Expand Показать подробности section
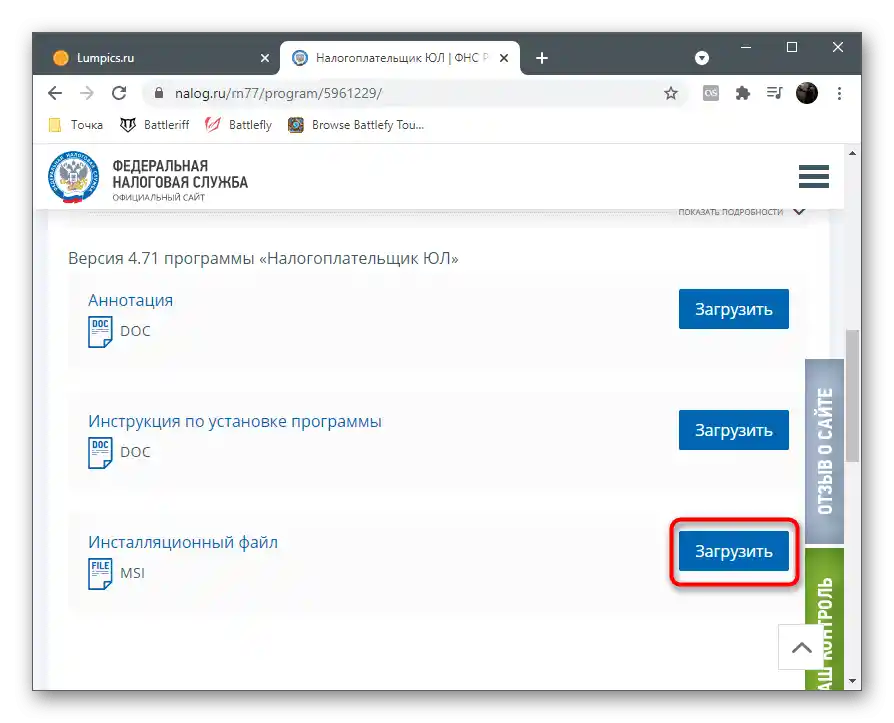 (741, 212)
